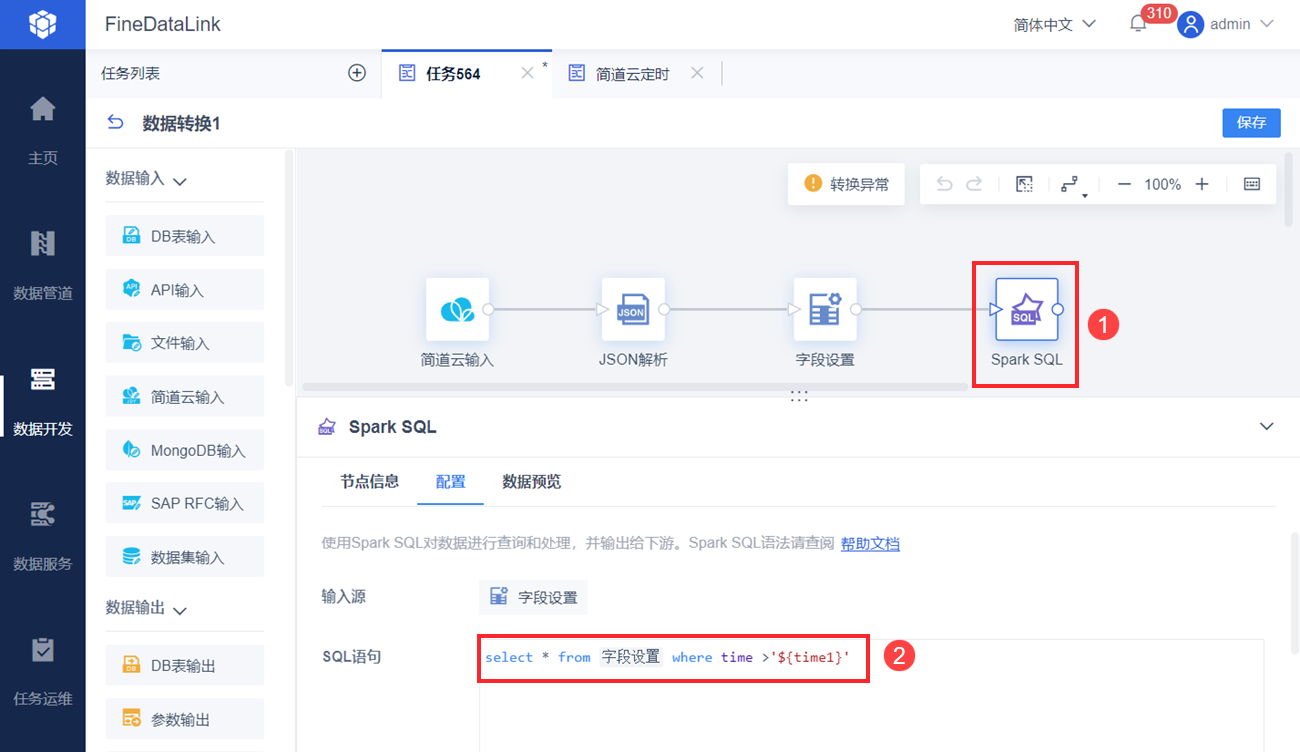
Task: Pick the MongoDB输入 operator
Action: (x=185, y=450)
